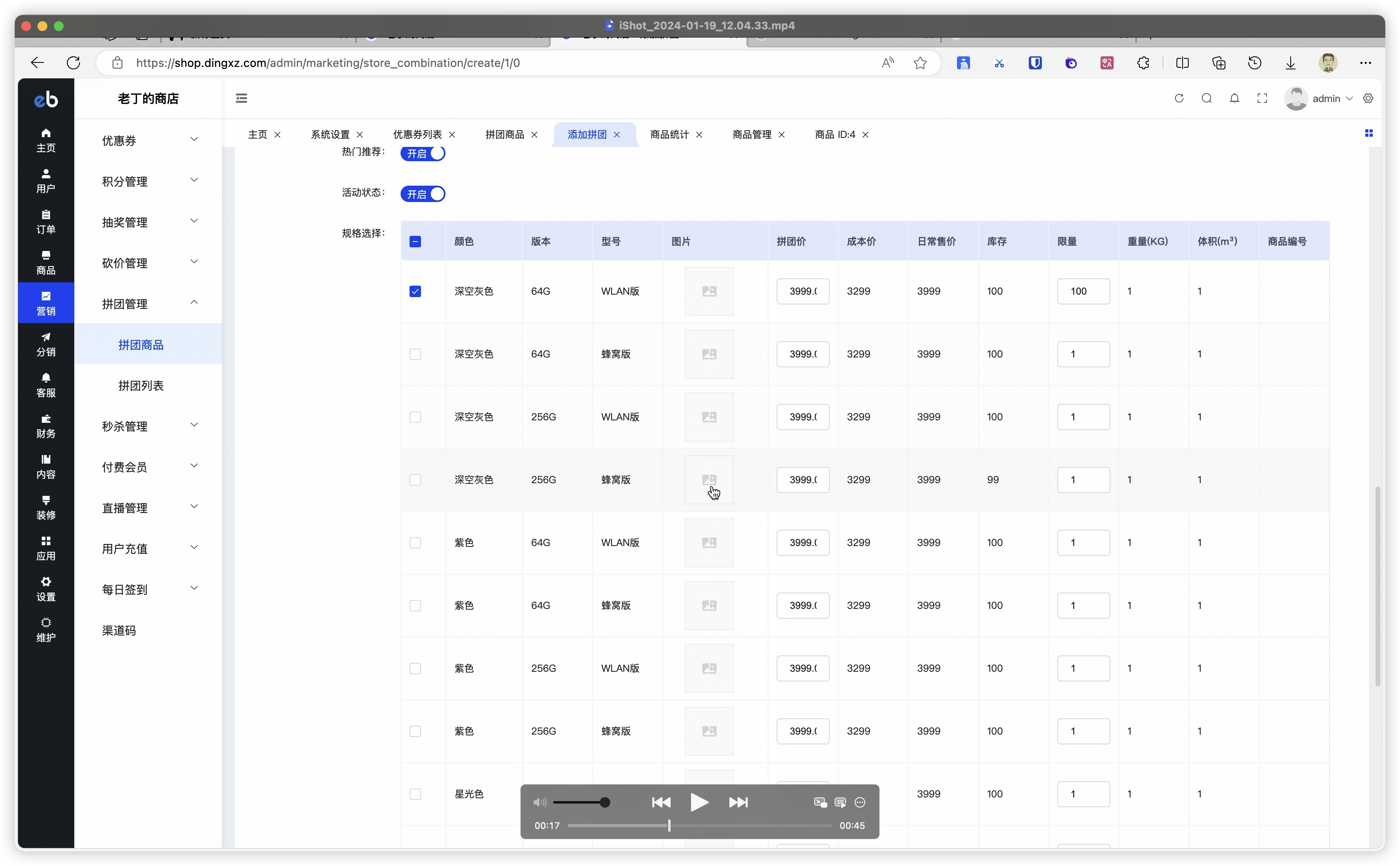Open the theme settings gear icon
This screenshot has width=1400, height=866.
[1368, 98]
